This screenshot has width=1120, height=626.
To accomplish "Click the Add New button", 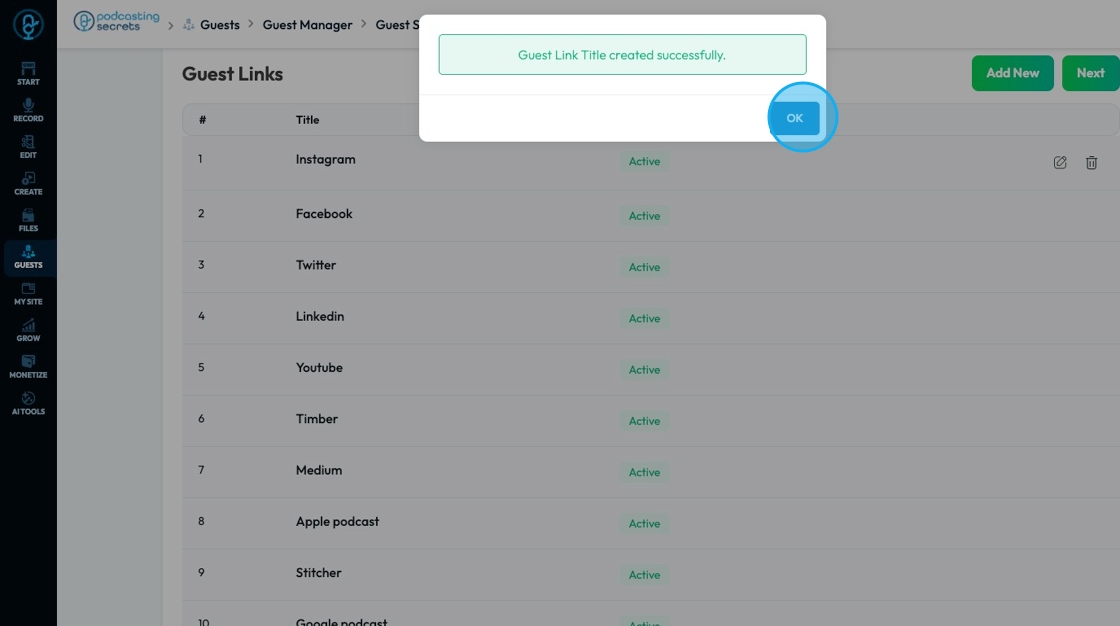I will [x=1012, y=73].
